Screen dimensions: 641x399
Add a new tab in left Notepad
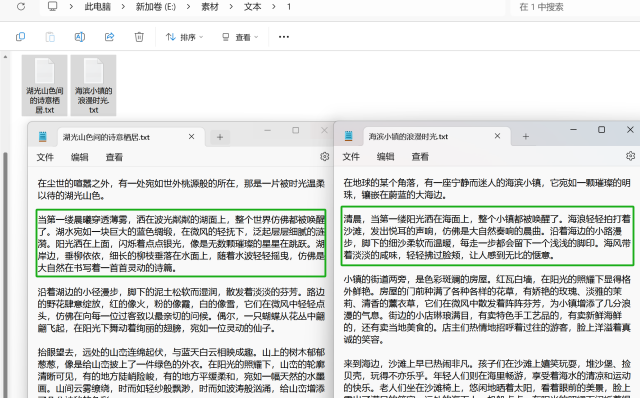tap(220, 137)
